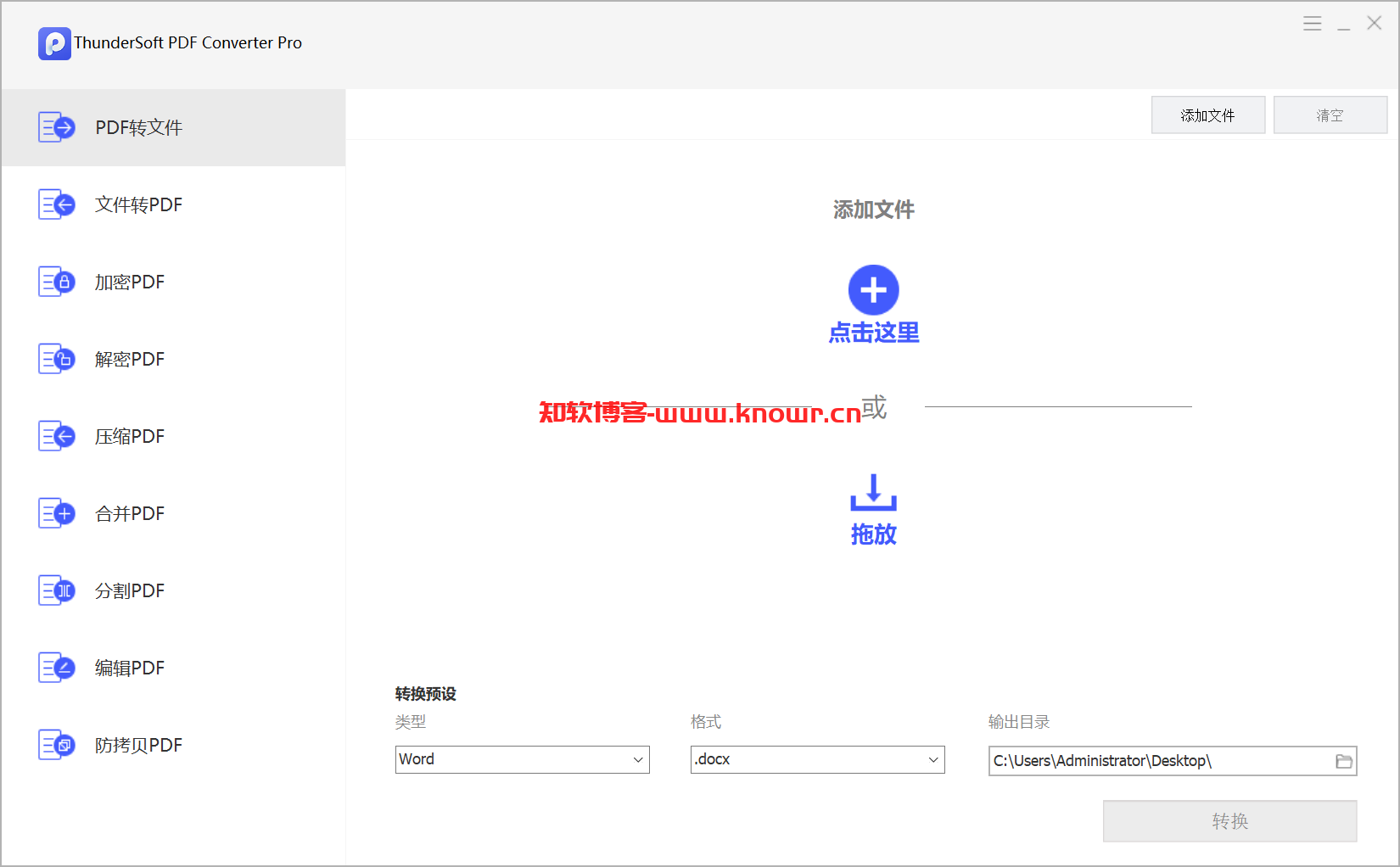Click the output directory path field
Image resolution: width=1400 pixels, height=867 pixels.
click(x=1172, y=761)
